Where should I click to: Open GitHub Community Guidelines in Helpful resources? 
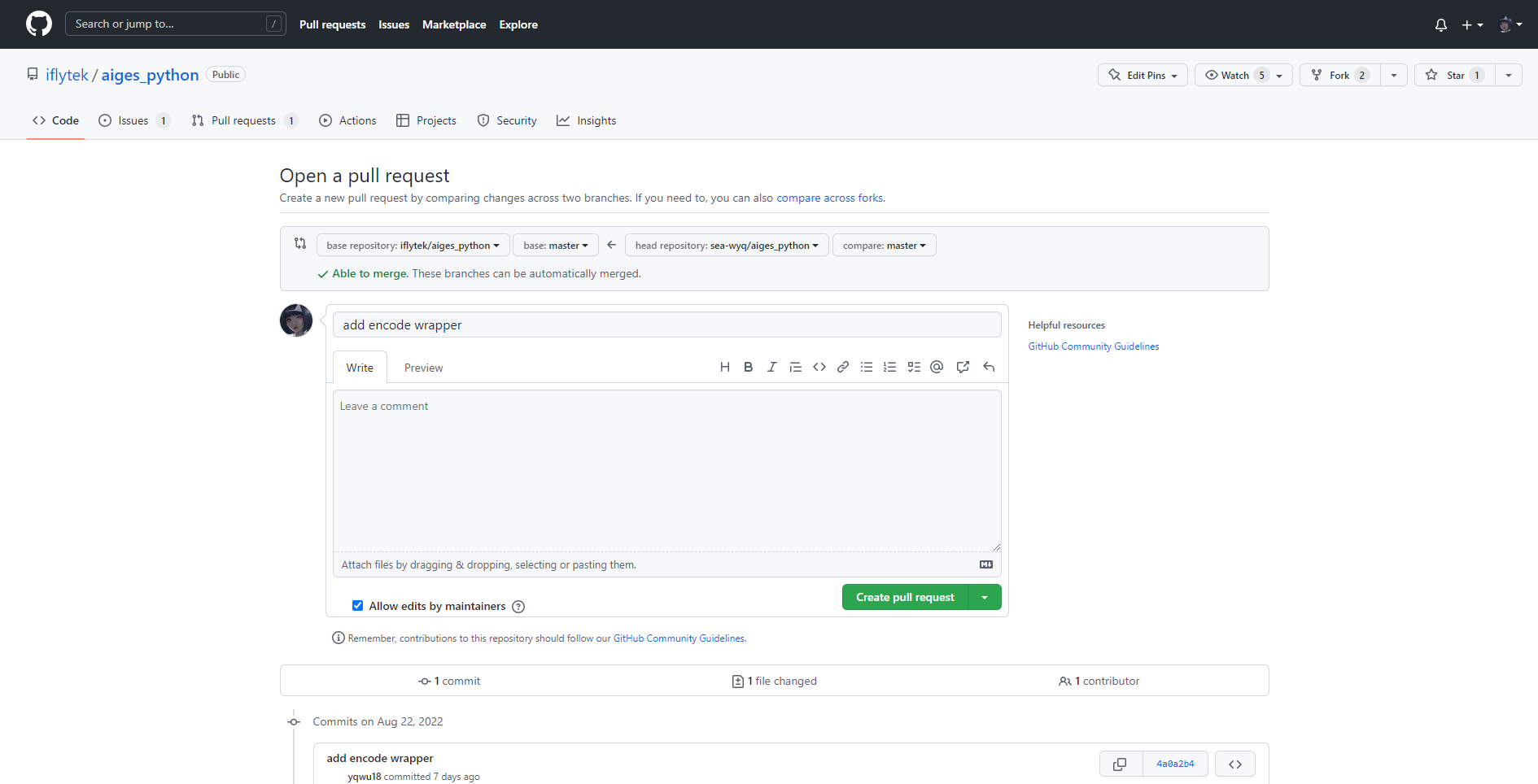coord(1094,346)
